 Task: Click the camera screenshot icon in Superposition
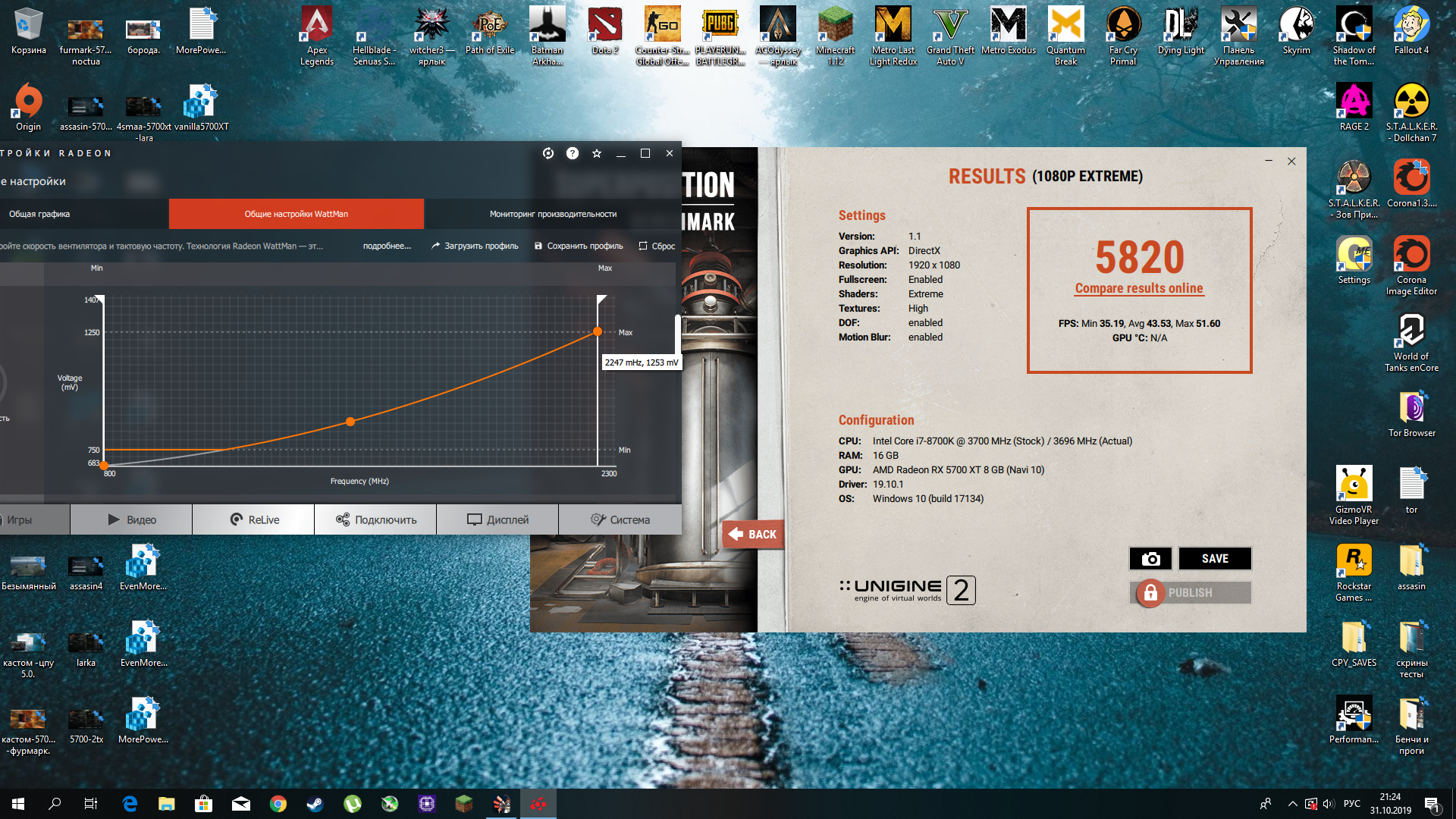pos(1150,559)
